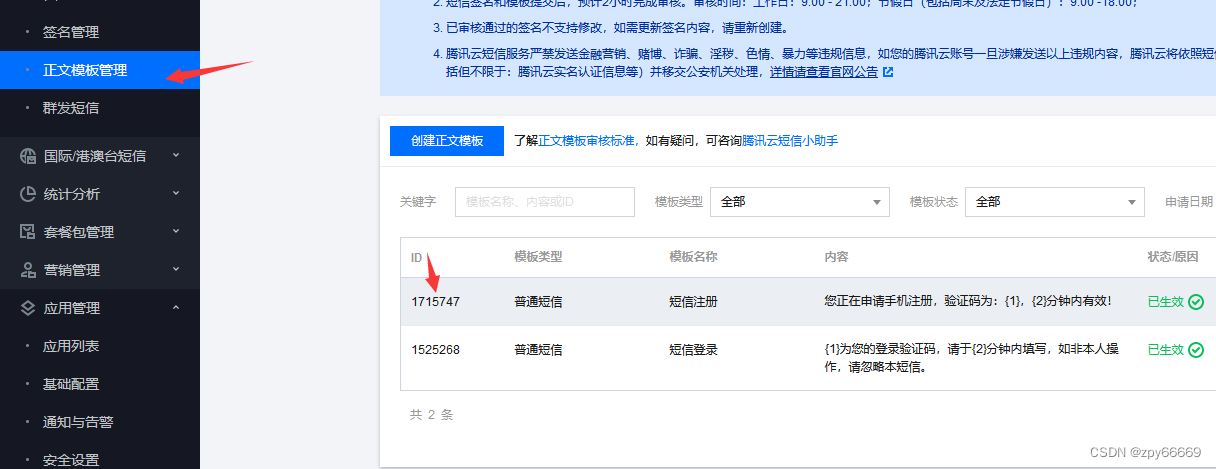The image size is (1216, 469).
Task: Click template name 短信注册
Action: pos(693,301)
